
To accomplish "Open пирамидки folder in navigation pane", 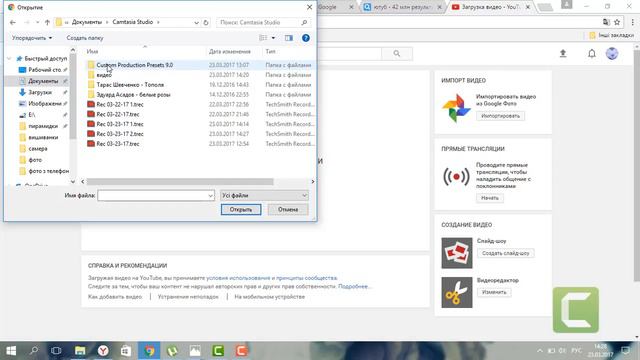I will coord(43,126).
